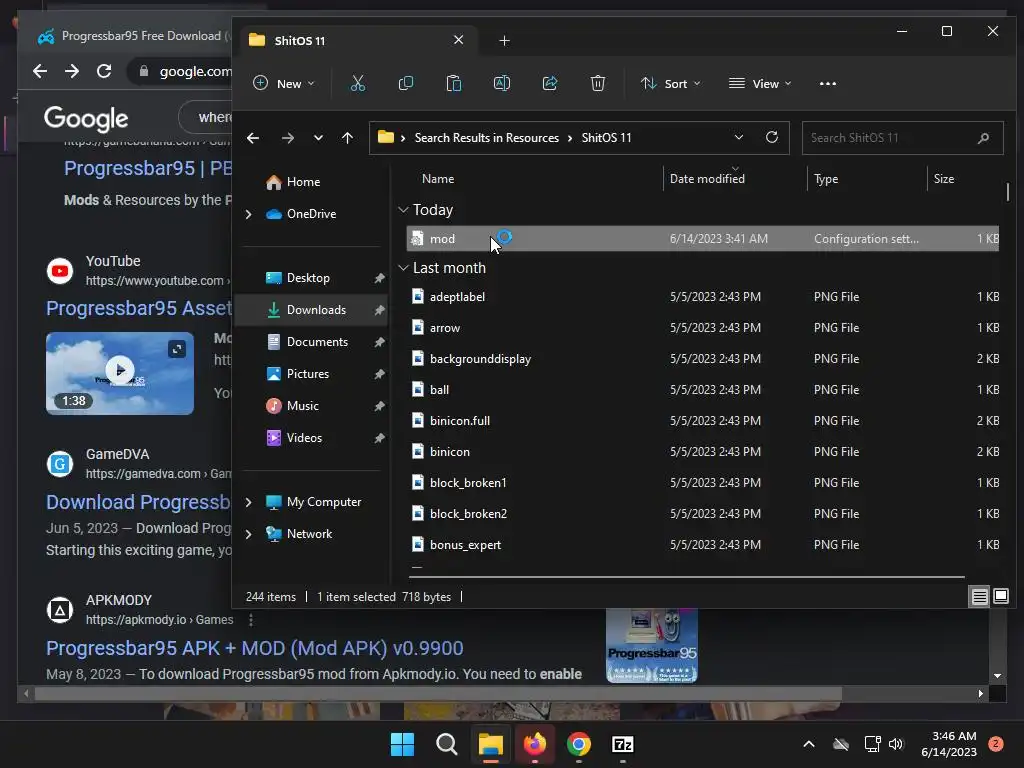Go back in File Explorer
The width and height of the screenshot is (1024, 768).
click(253, 138)
